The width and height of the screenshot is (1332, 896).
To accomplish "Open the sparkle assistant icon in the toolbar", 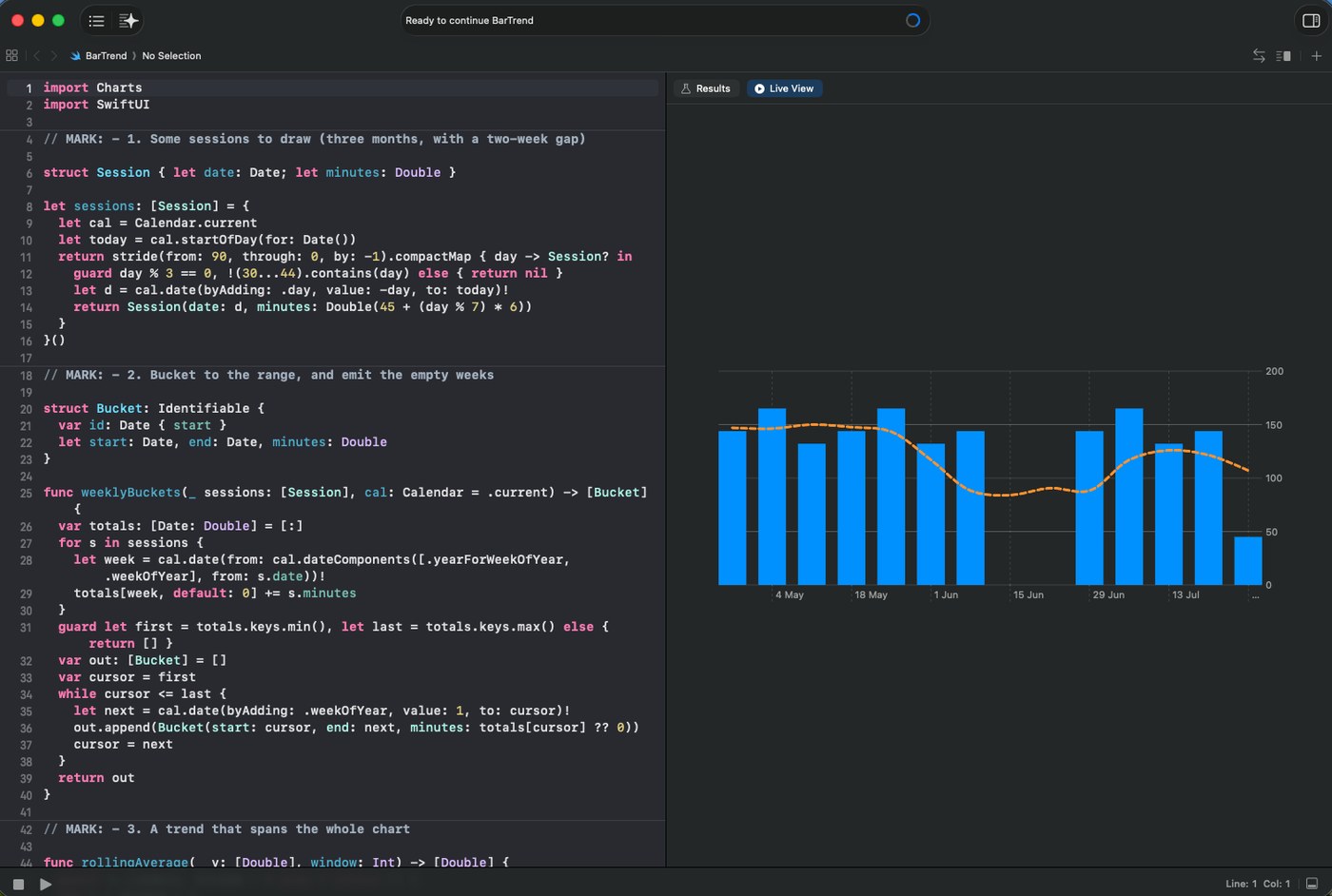I will pyautogui.click(x=128, y=20).
